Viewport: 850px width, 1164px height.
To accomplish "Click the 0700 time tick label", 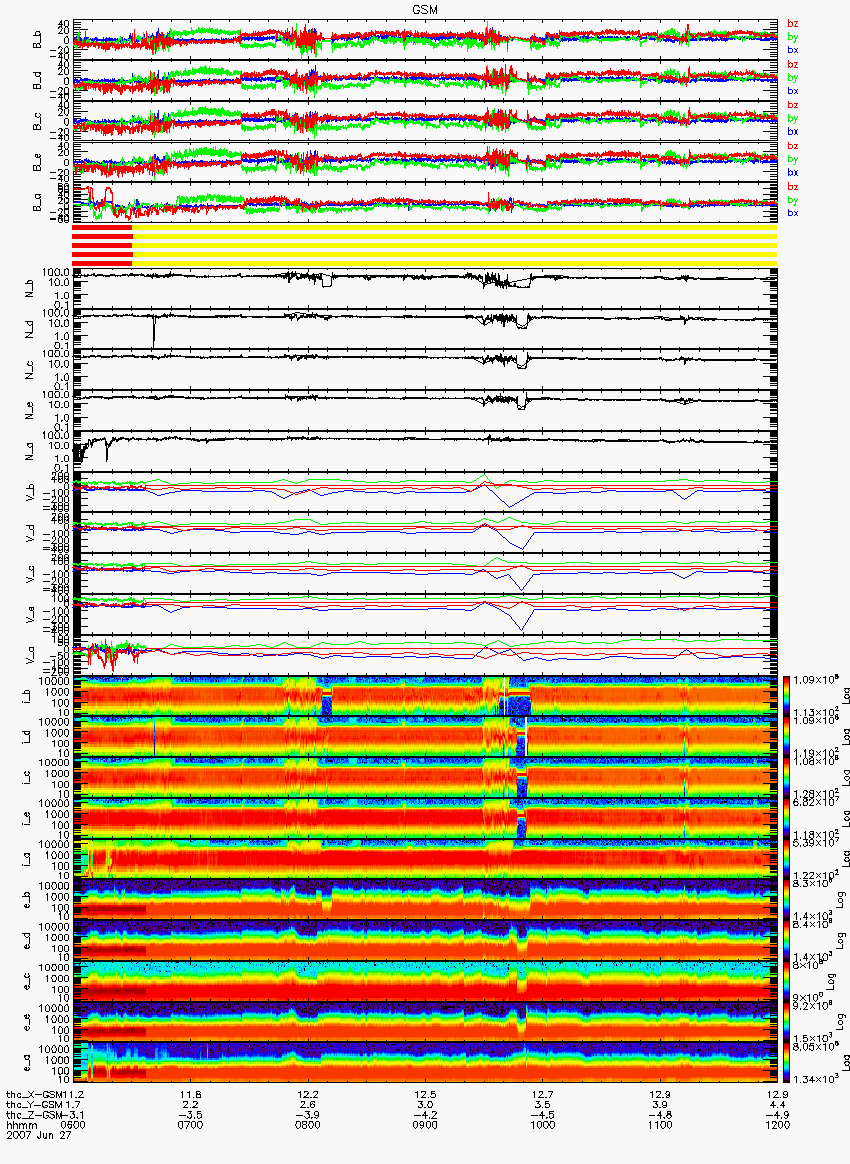I will point(190,1125).
